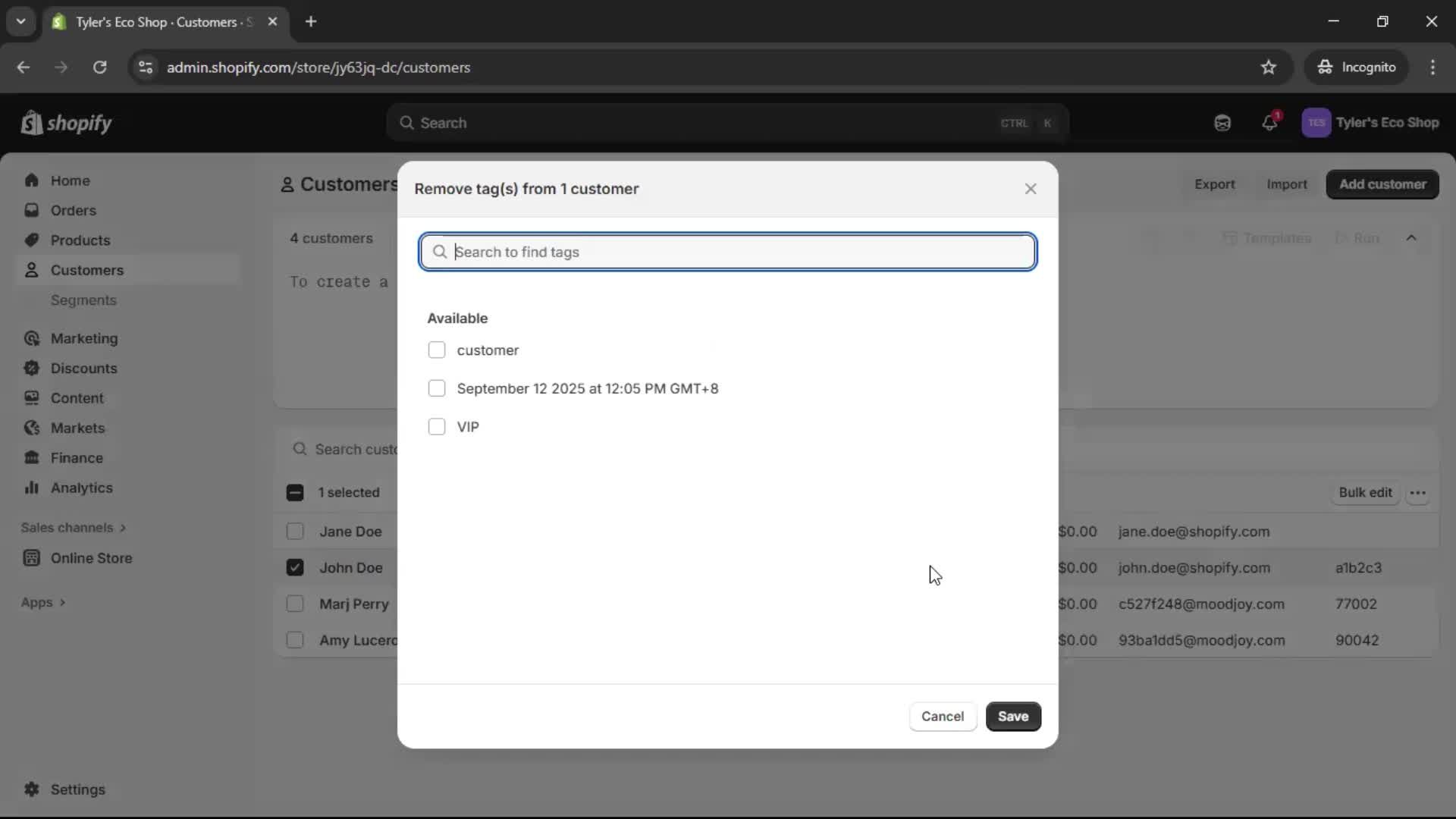Open store Settings at sidebar bottom

click(x=76, y=789)
